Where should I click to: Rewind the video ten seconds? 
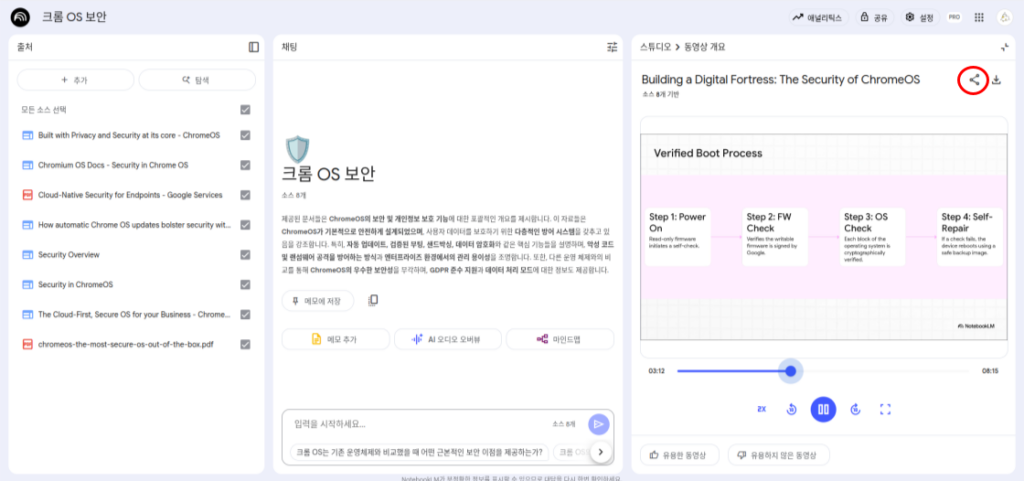pyautogui.click(x=791, y=409)
